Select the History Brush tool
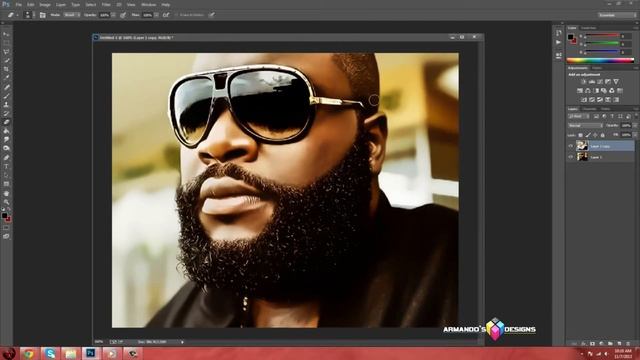Viewport: 640px width, 360px height. (6, 113)
